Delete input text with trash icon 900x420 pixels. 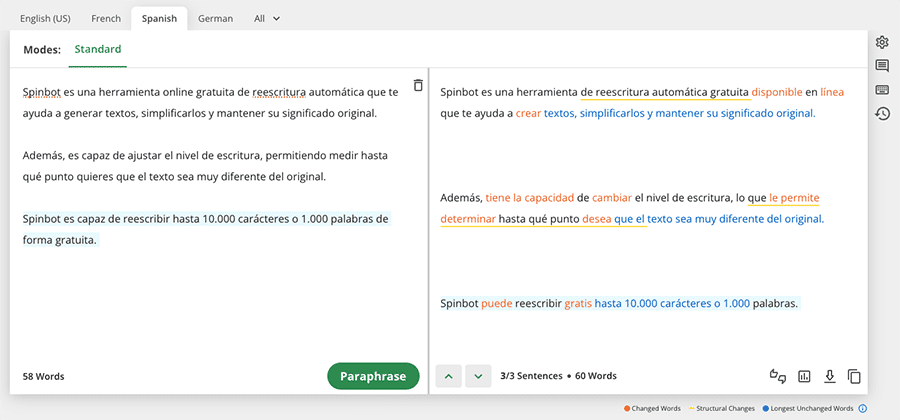(418, 85)
